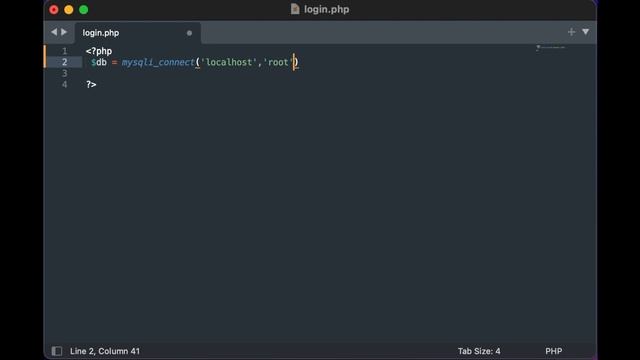Click the mysqli_connect function name
The height and width of the screenshot is (360, 640).
pyautogui.click(x=158, y=62)
